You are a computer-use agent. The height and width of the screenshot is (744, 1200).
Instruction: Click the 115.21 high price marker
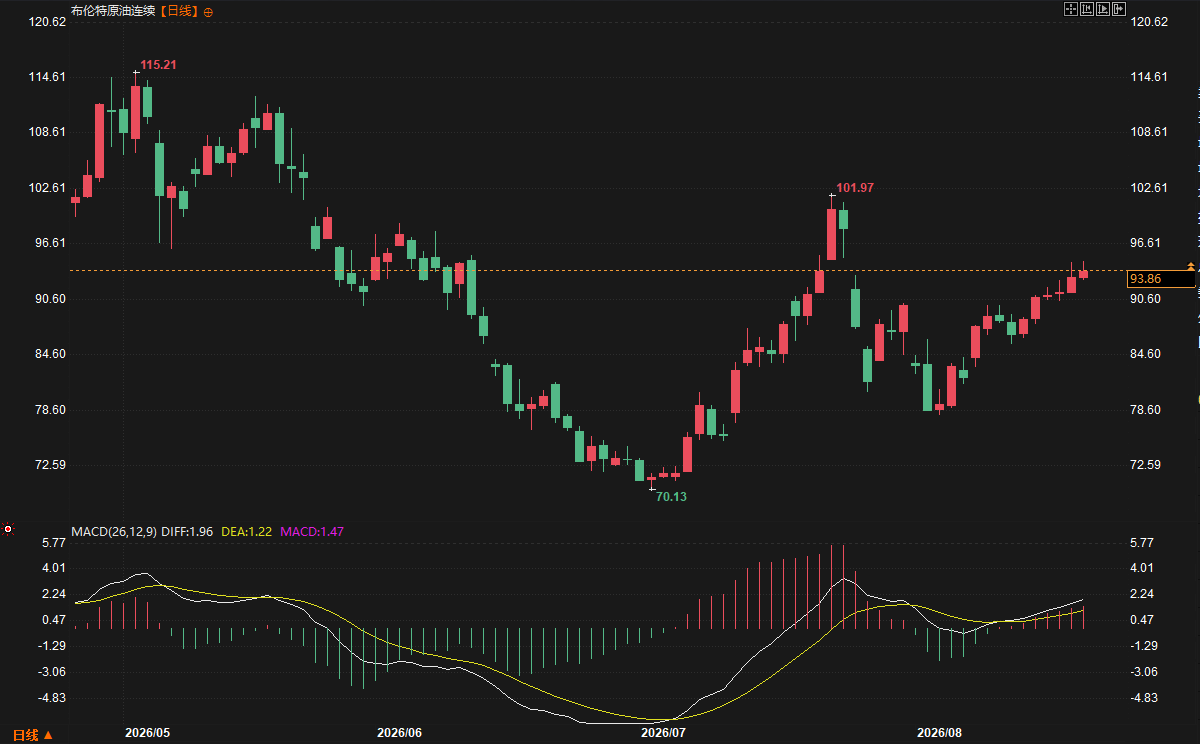coord(158,65)
